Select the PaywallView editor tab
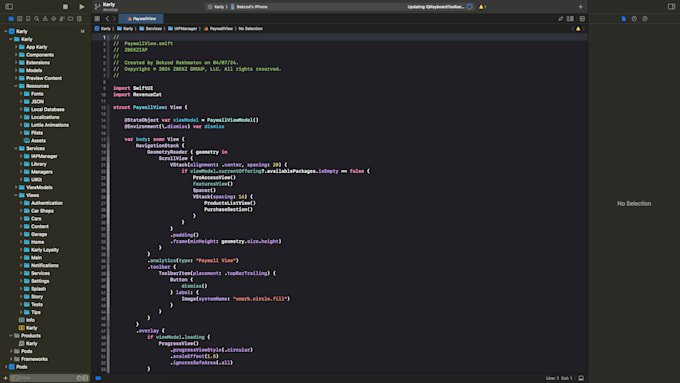This screenshot has width=680, height=383. point(141,19)
